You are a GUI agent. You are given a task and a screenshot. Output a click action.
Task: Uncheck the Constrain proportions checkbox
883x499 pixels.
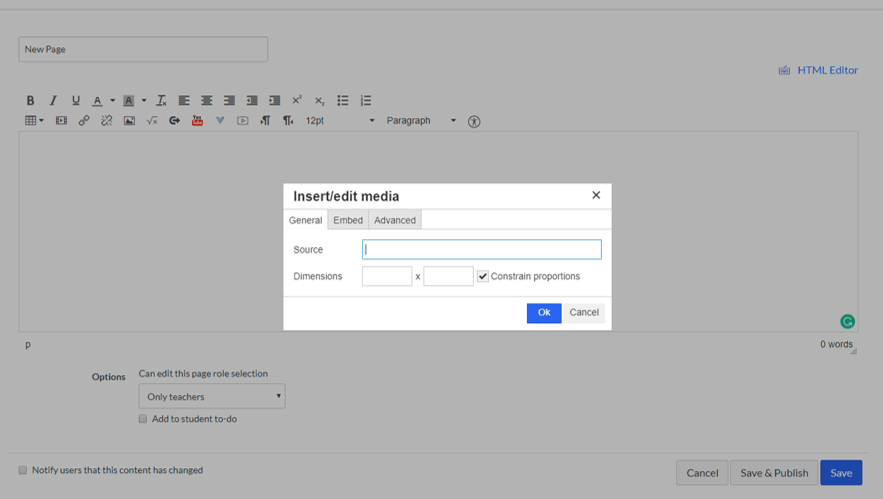coord(483,276)
